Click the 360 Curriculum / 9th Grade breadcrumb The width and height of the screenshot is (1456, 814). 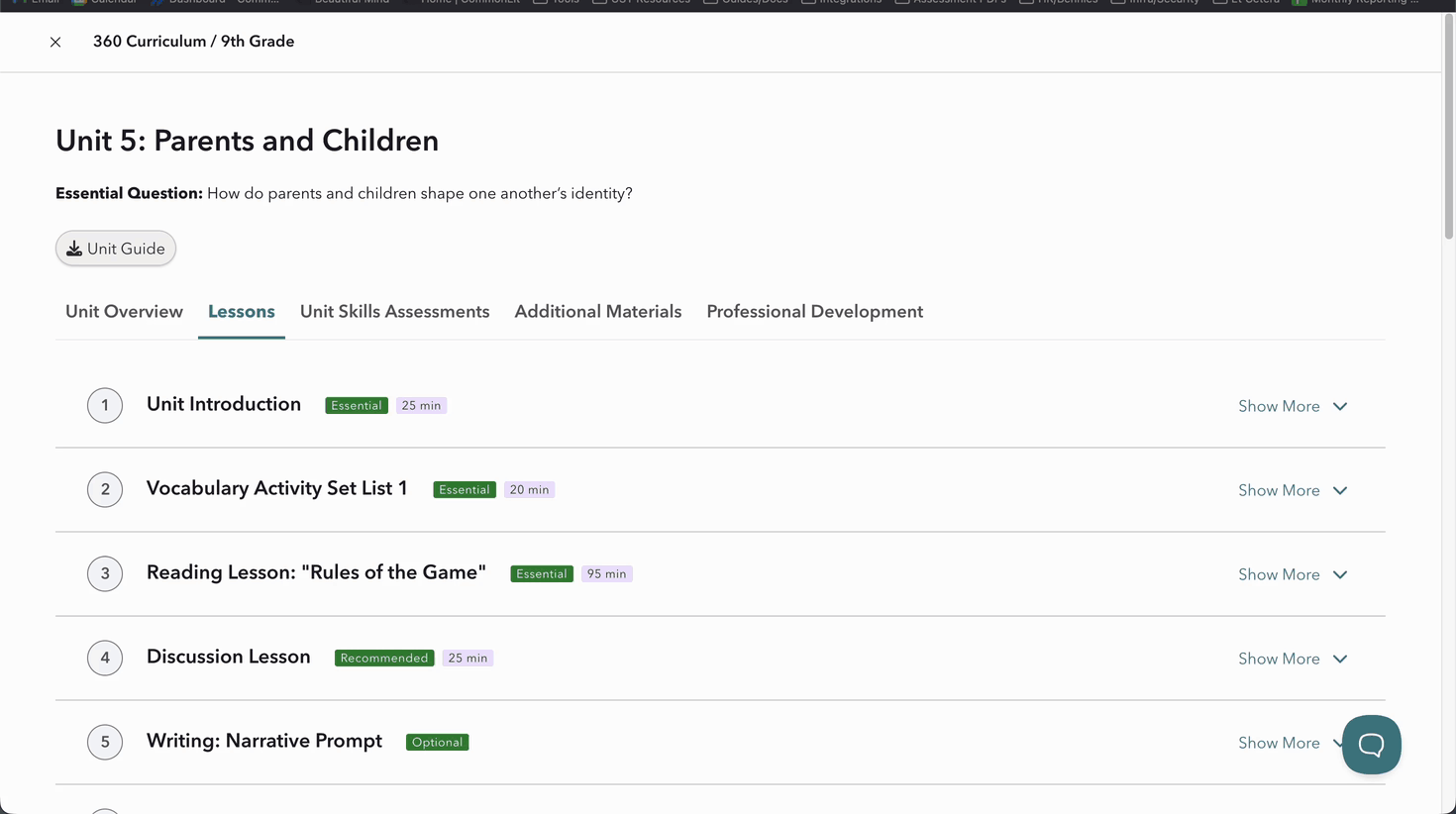point(193,42)
